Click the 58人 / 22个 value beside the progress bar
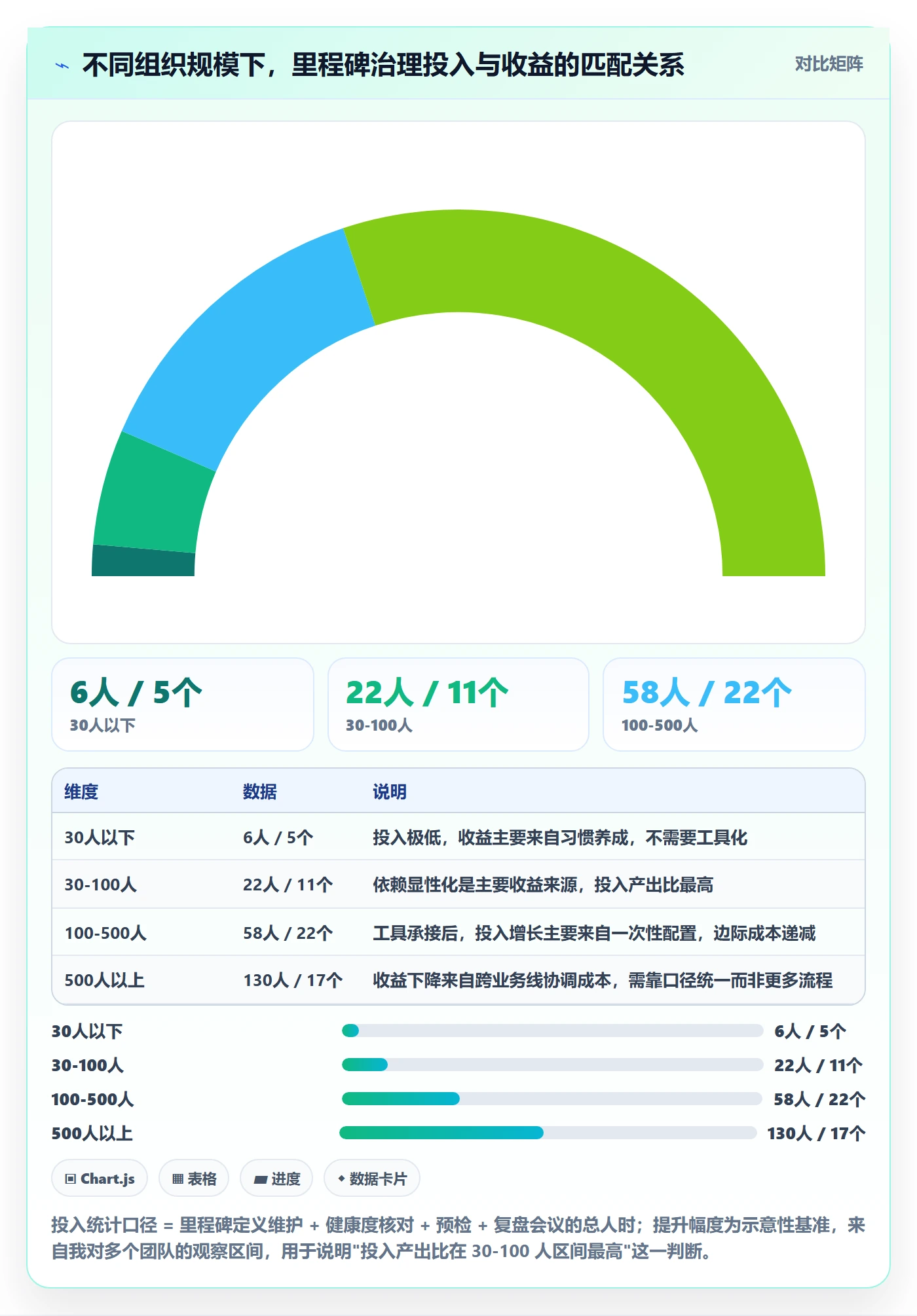 click(x=819, y=1099)
